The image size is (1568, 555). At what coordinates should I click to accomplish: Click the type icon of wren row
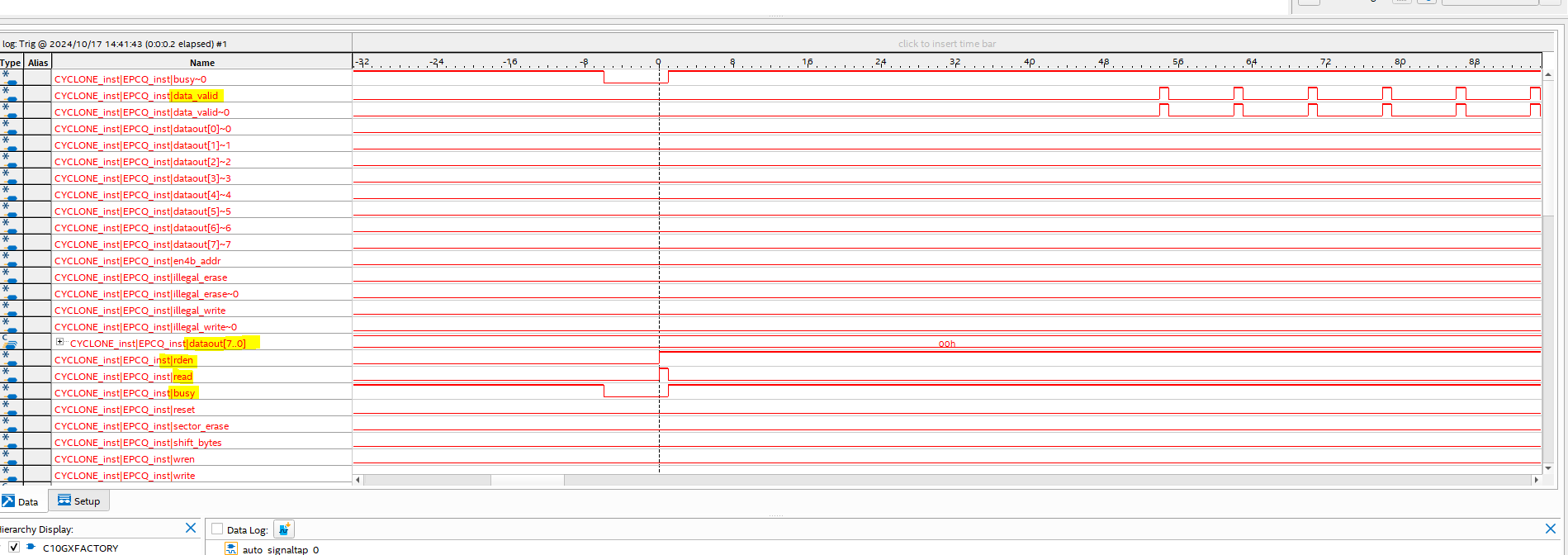tap(11, 458)
